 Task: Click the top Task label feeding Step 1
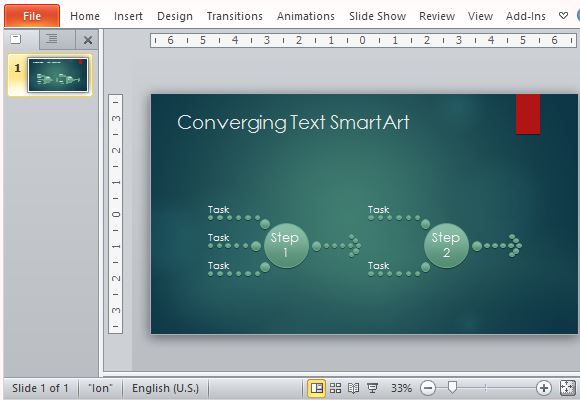(x=218, y=209)
